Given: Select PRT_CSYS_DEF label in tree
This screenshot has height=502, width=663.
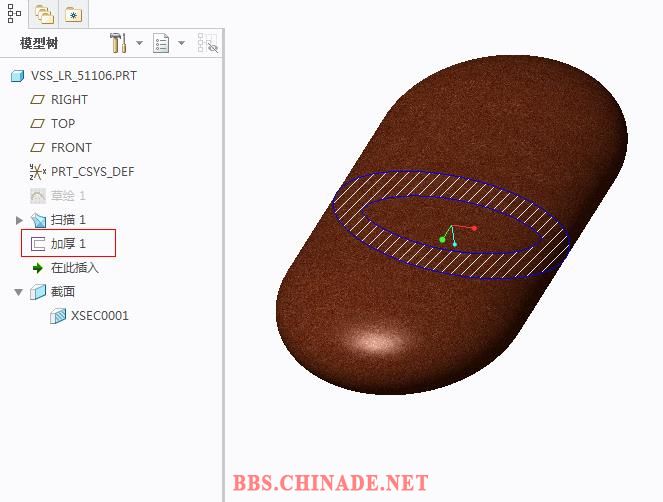Looking at the screenshot, I should tap(93, 172).
